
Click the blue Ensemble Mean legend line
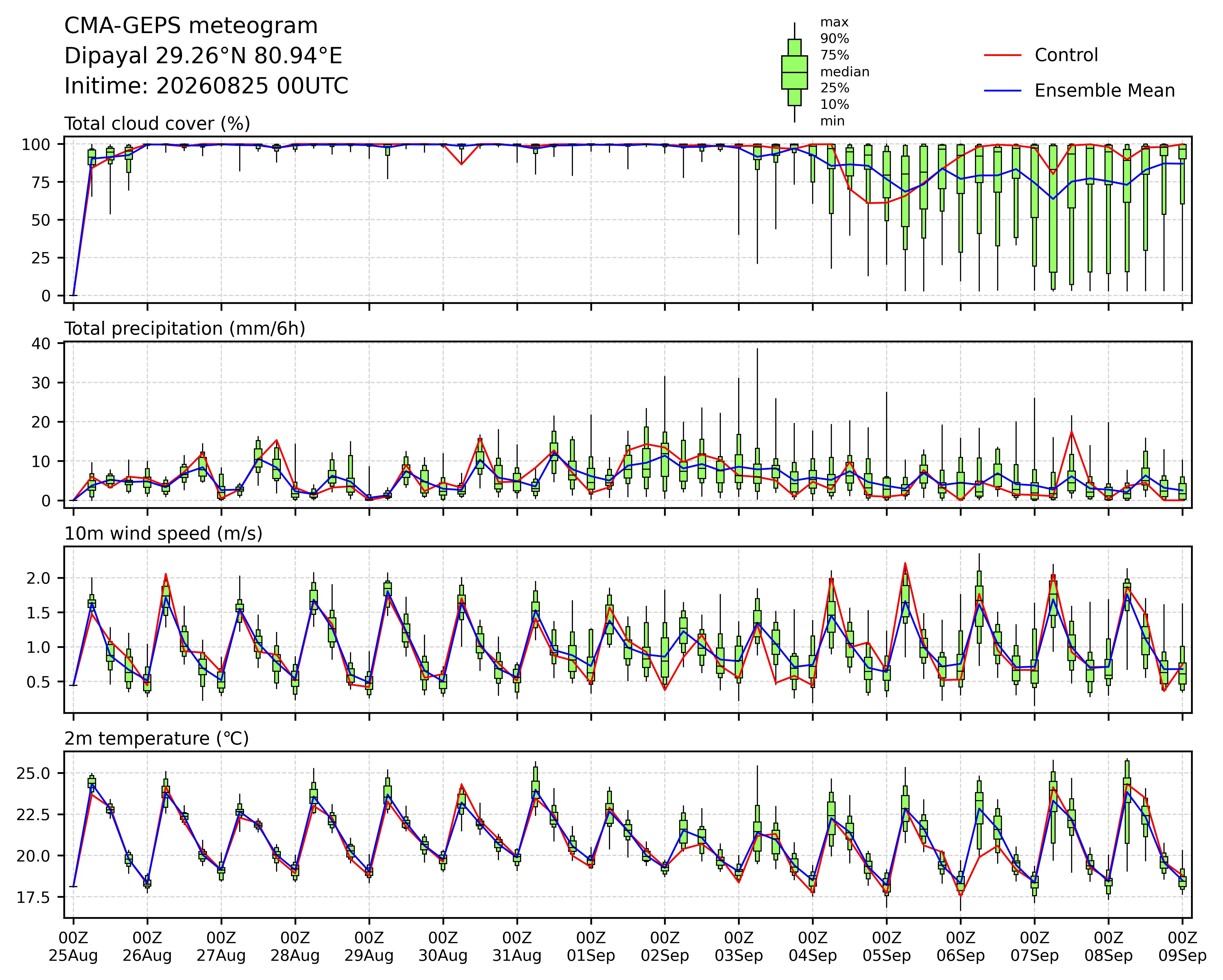(1002, 91)
